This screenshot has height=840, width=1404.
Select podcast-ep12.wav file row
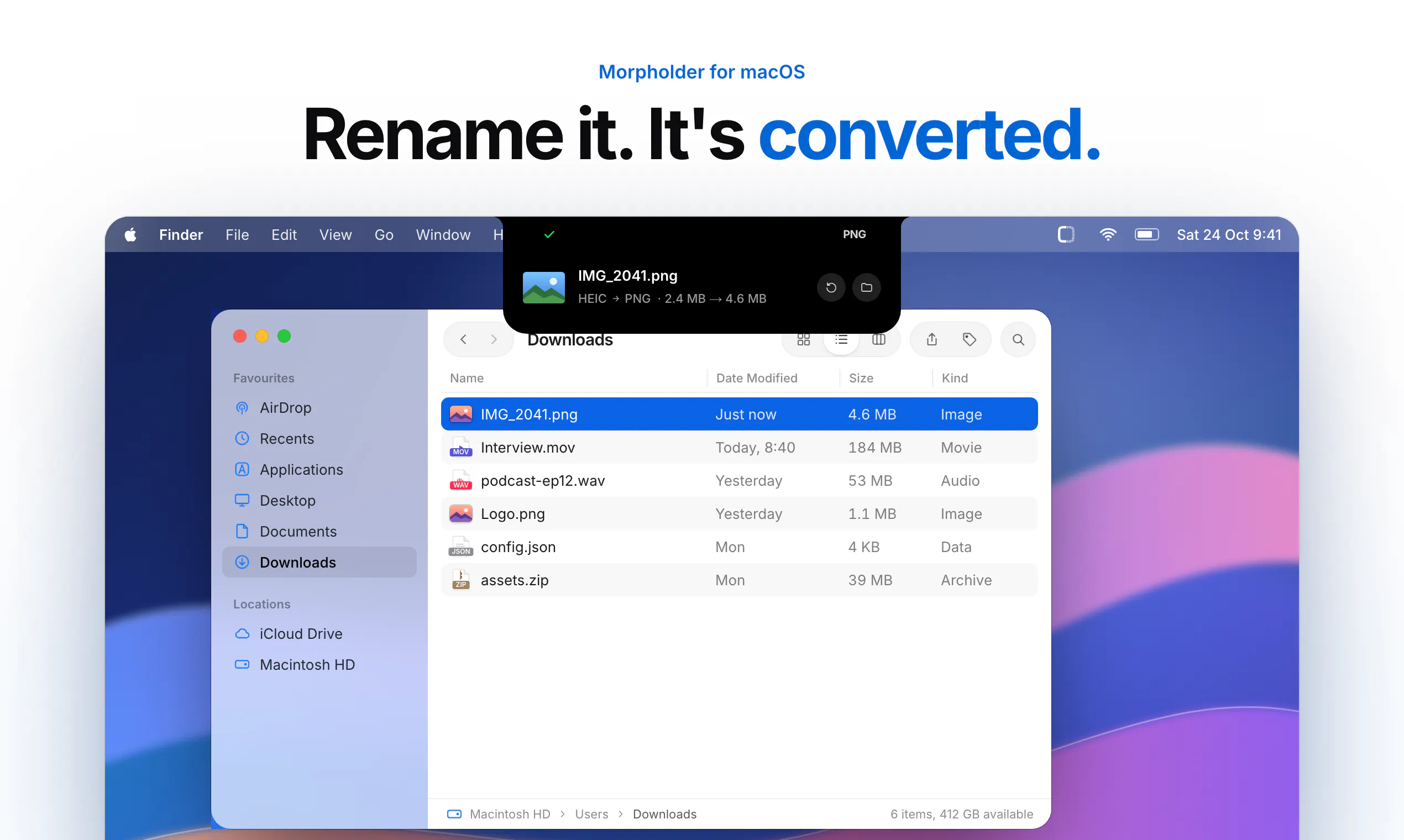pyautogui.click(x=739, y=481)
